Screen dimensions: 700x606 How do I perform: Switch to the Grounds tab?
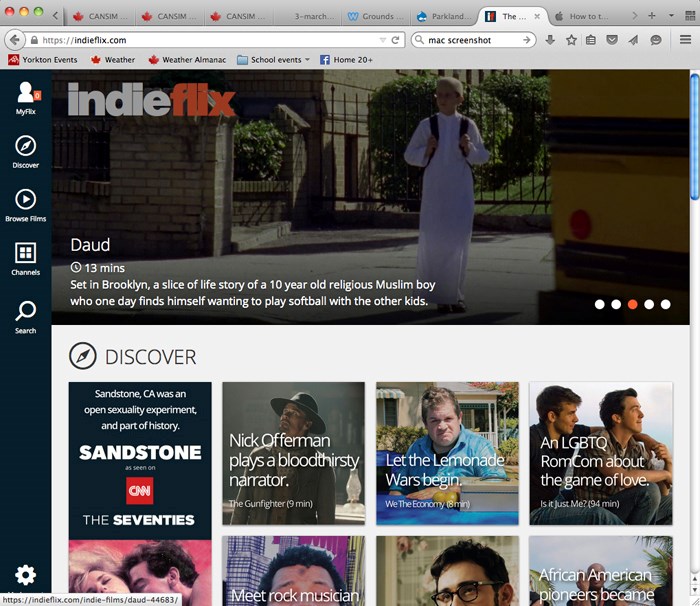376,17
